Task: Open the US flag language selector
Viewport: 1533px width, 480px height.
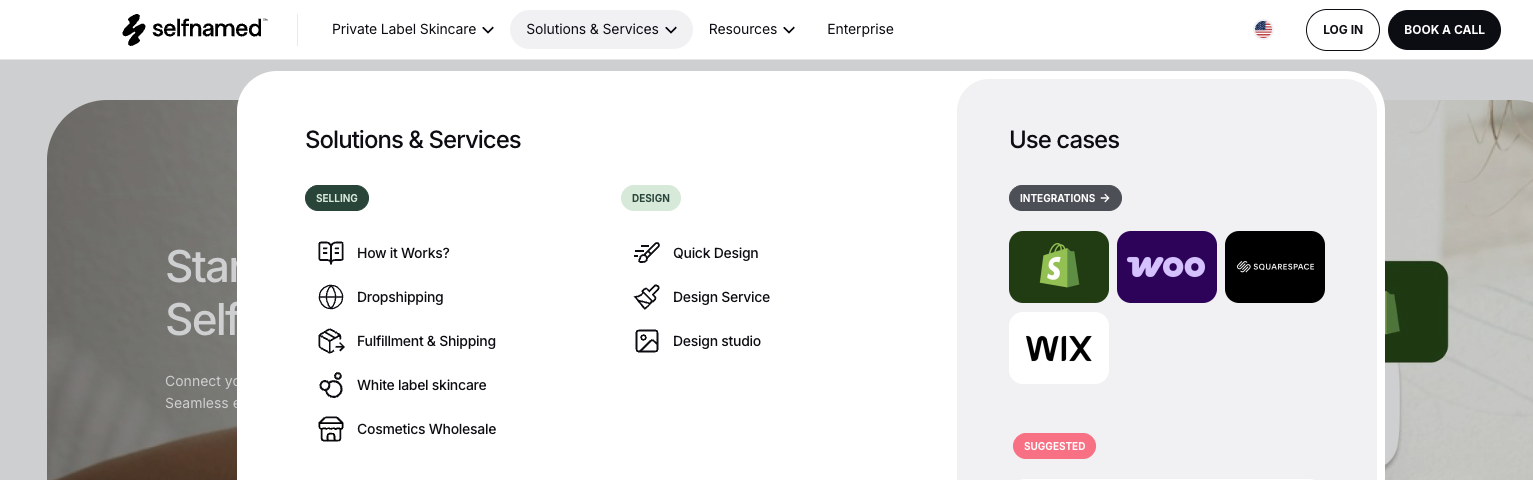Action: pyautogui.click(x=1263, y=30)
